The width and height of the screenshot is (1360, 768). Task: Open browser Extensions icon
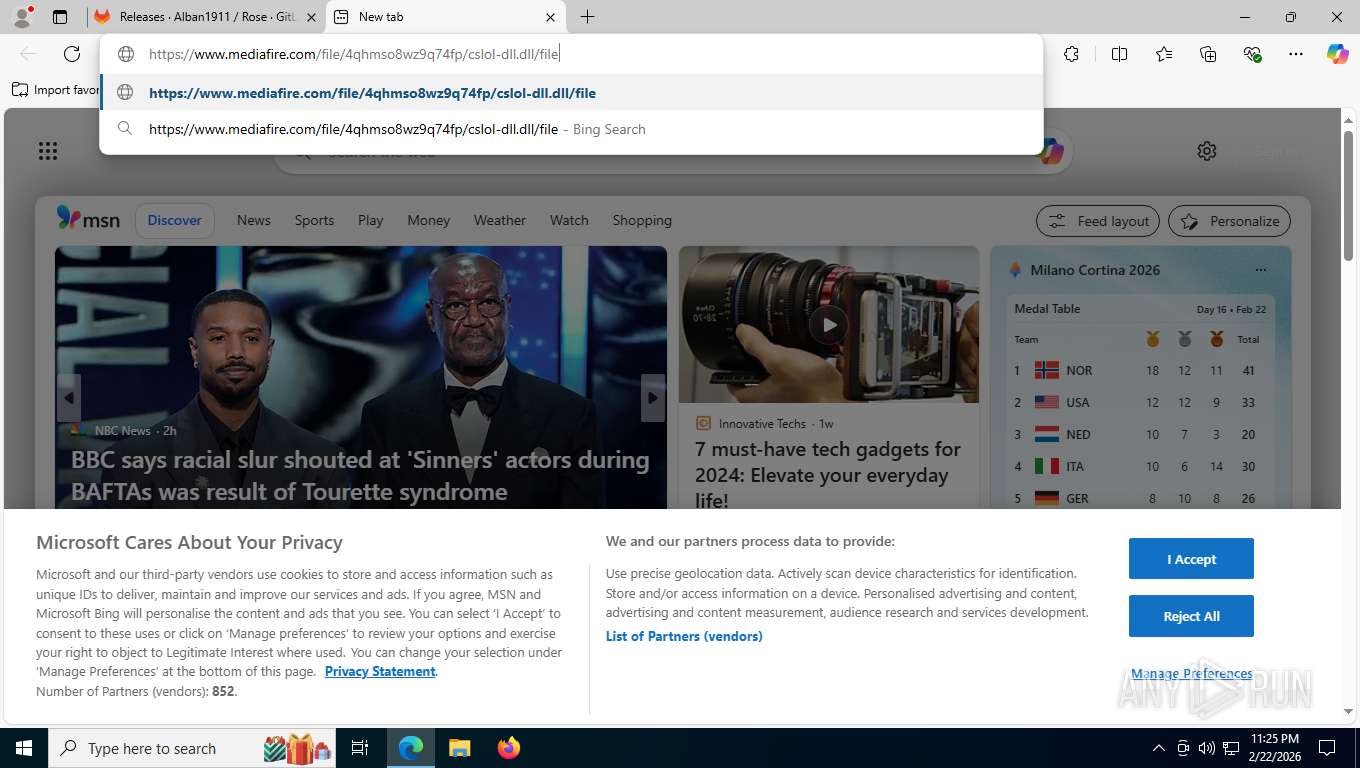pos(1071,54)
